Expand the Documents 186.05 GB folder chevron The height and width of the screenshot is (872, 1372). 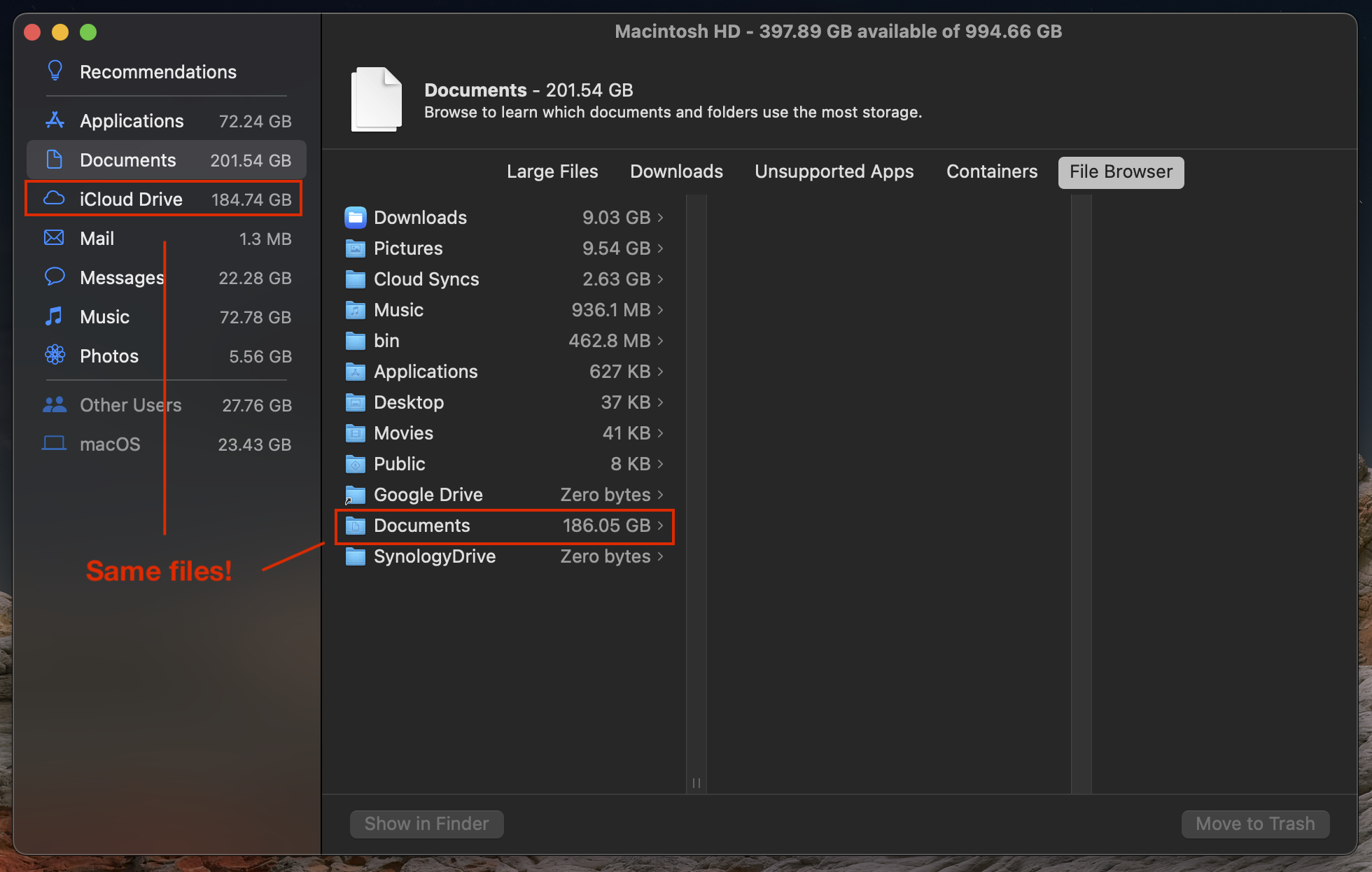(x=660, y=526)
